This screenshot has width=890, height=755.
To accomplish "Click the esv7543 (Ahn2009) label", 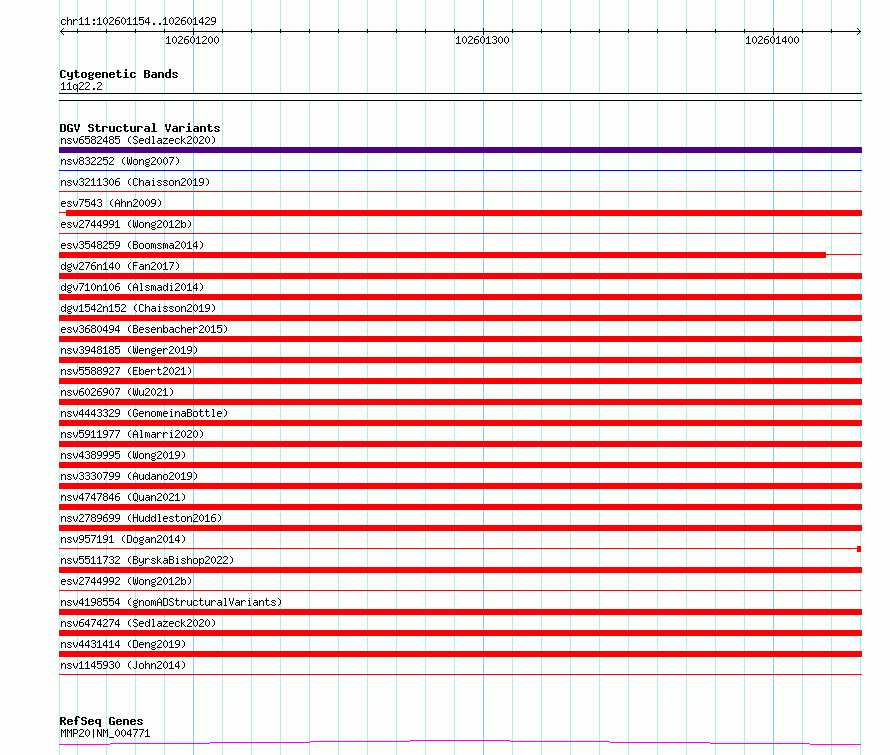I will [111, 203].
